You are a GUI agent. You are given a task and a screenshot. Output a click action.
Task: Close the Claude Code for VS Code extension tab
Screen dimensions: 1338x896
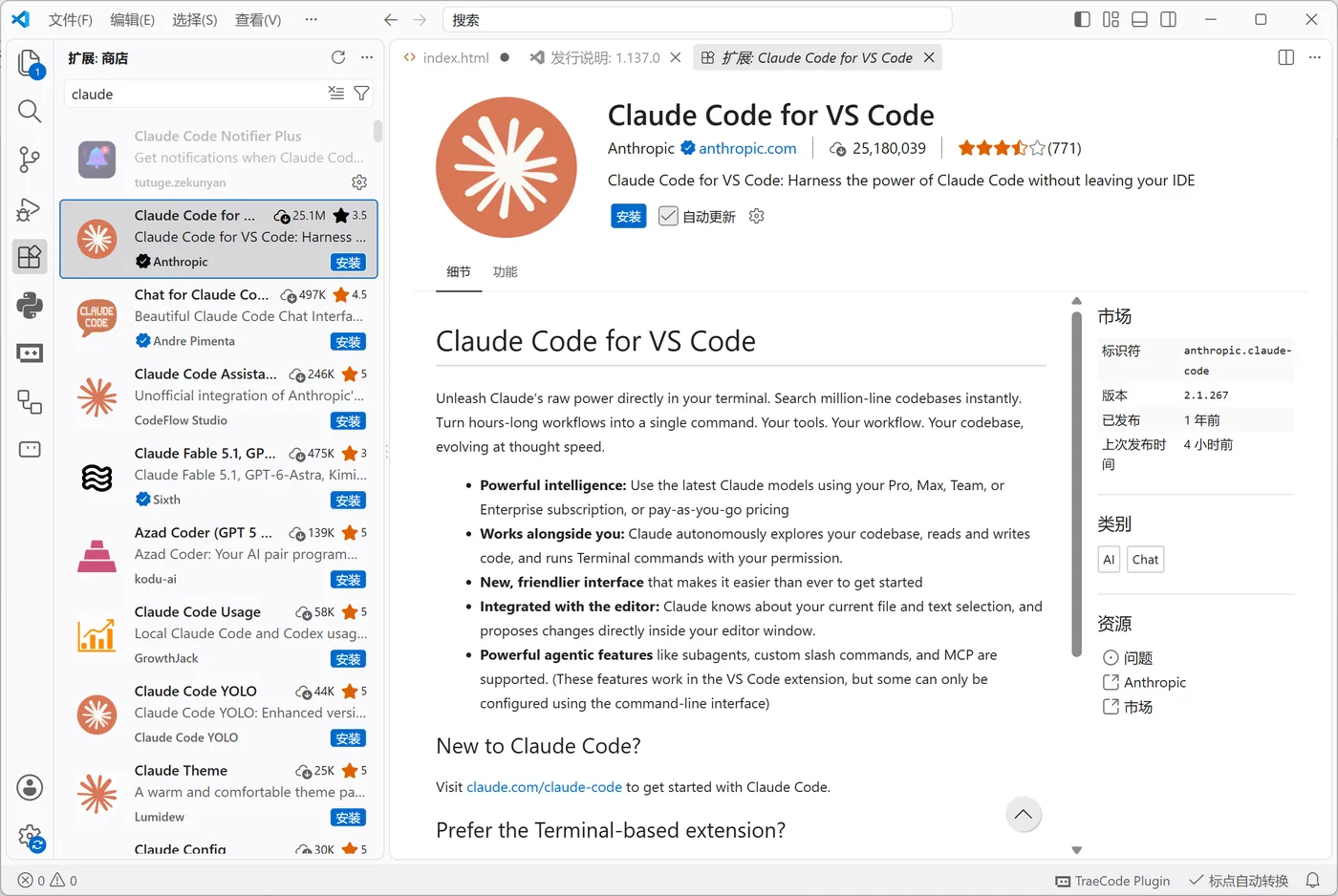pyautogui.click(x=929, y=57)
